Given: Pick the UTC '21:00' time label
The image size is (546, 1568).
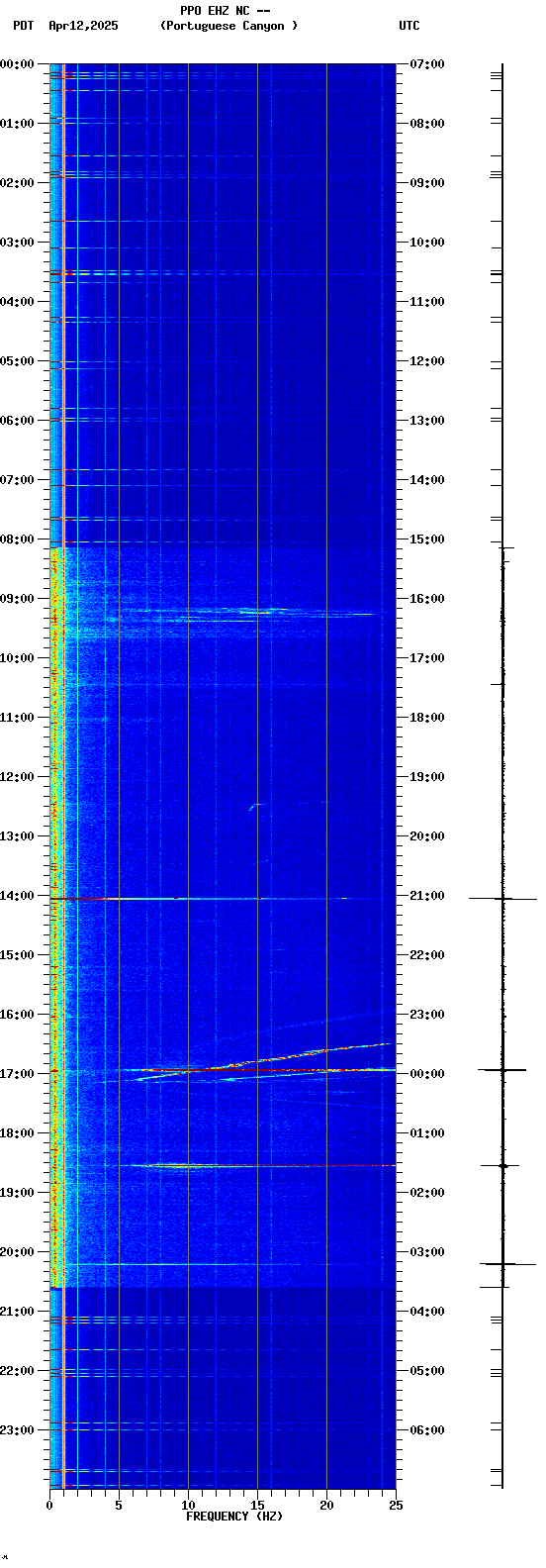Looking at the screenshot, I should tap(426, 896).
